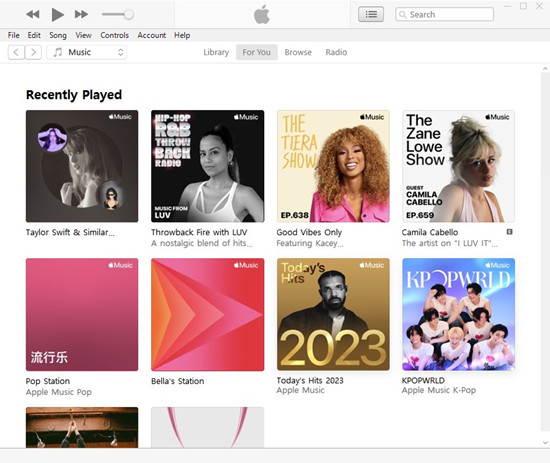Viewport: 550px width, 463px height.
Task: Click the rewind previous track button
Action: 33,14
